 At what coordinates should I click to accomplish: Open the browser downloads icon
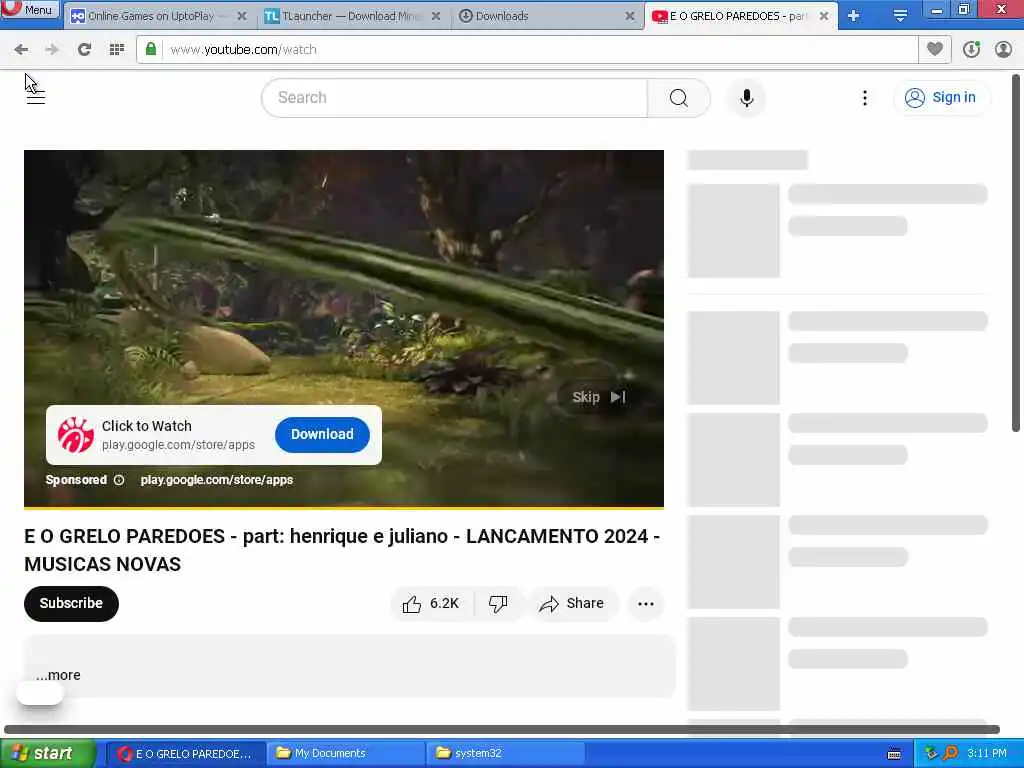(x=971, y=49)
